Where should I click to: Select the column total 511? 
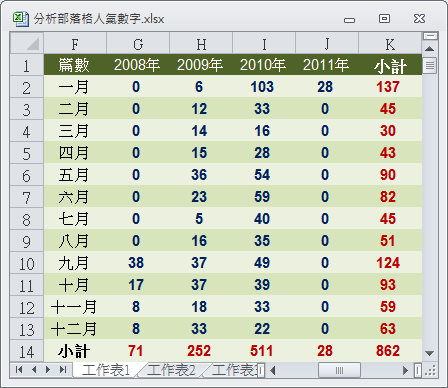tap(264, 351)
